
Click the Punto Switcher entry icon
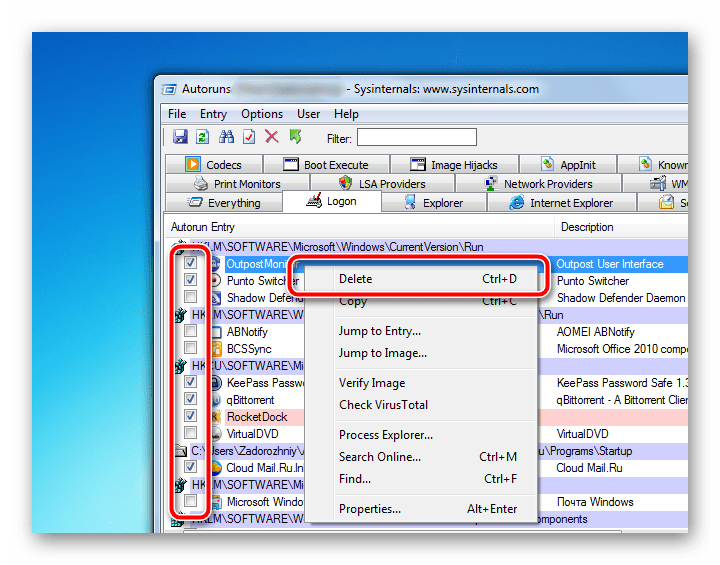tap(215, 281)
